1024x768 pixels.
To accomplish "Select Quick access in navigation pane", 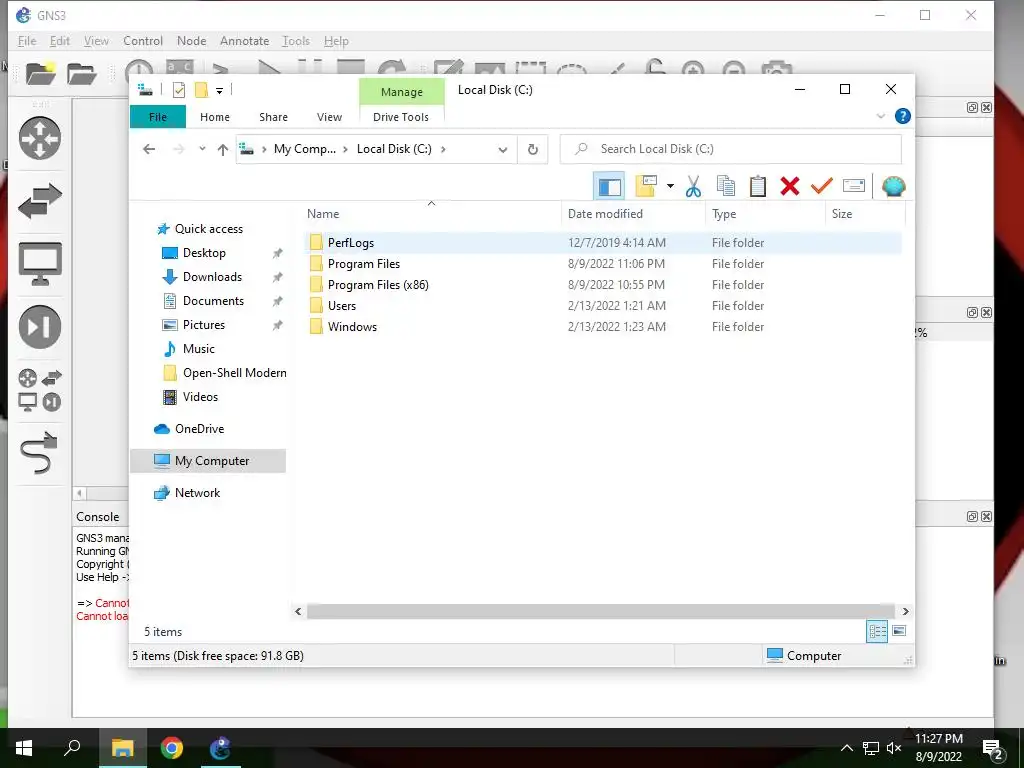I will (208, 229).
